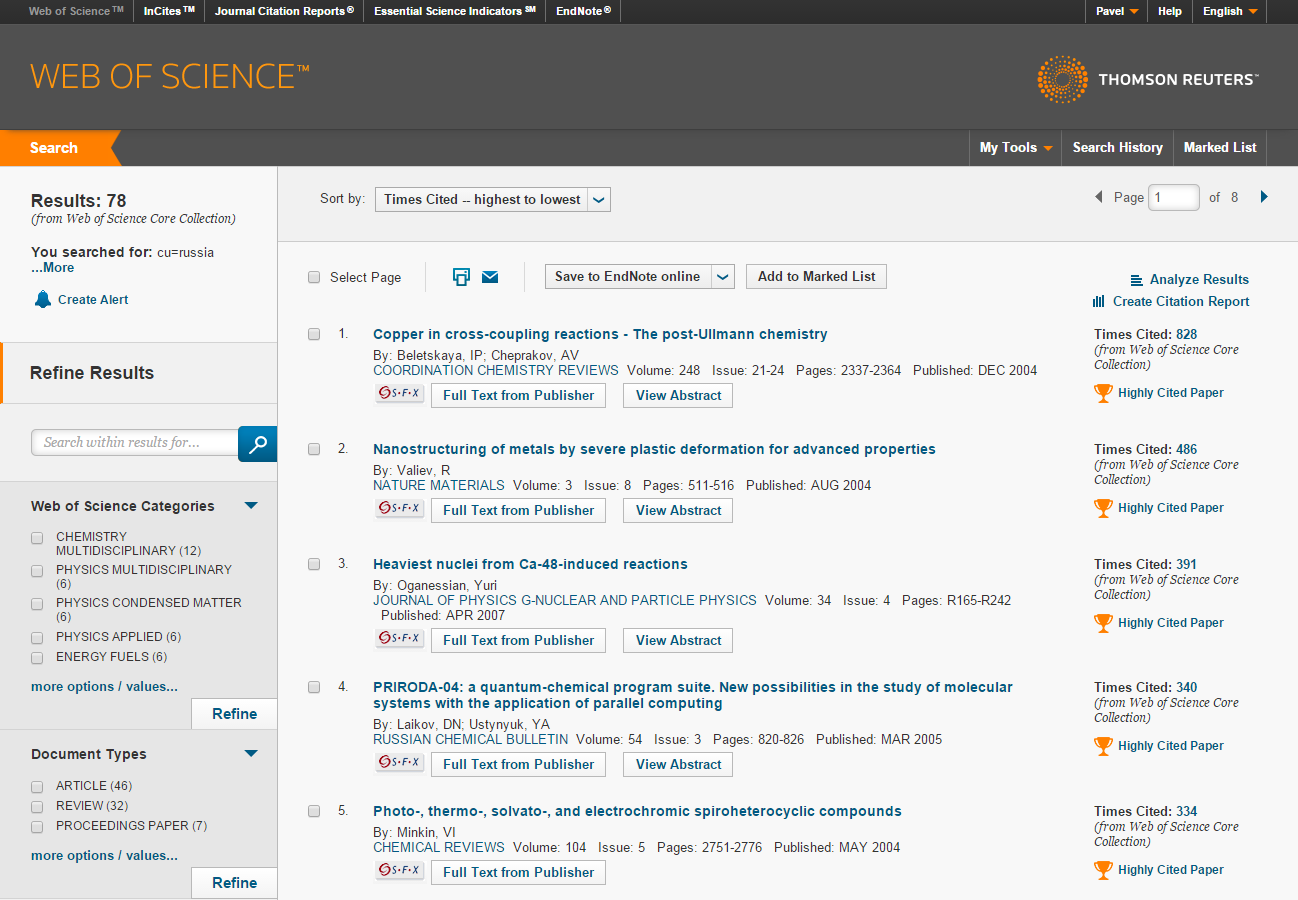Enable the Physics Condensed Matter category filter

[37, 604]
